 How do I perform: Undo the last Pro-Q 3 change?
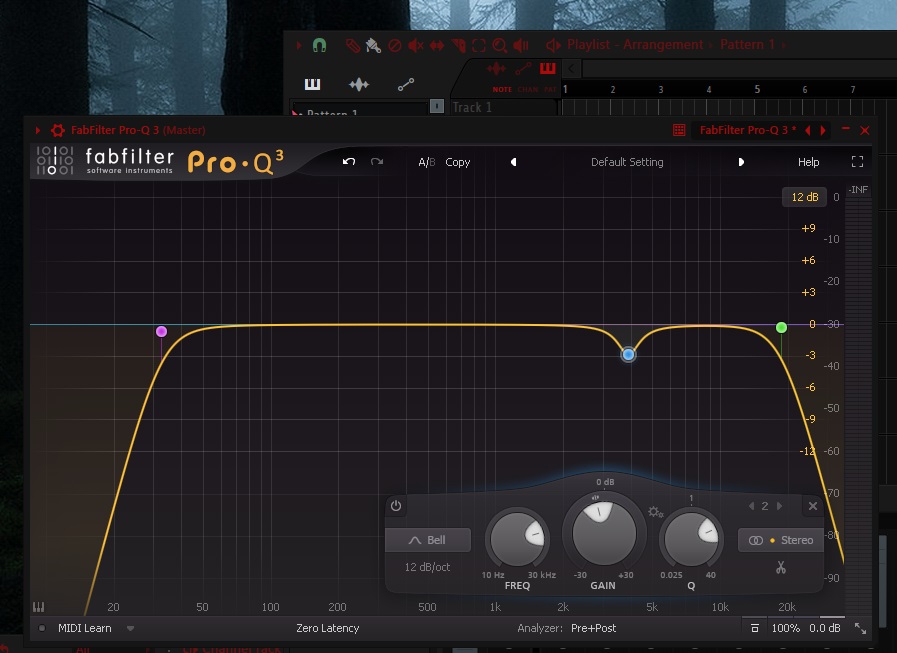[x=349, y=162]
